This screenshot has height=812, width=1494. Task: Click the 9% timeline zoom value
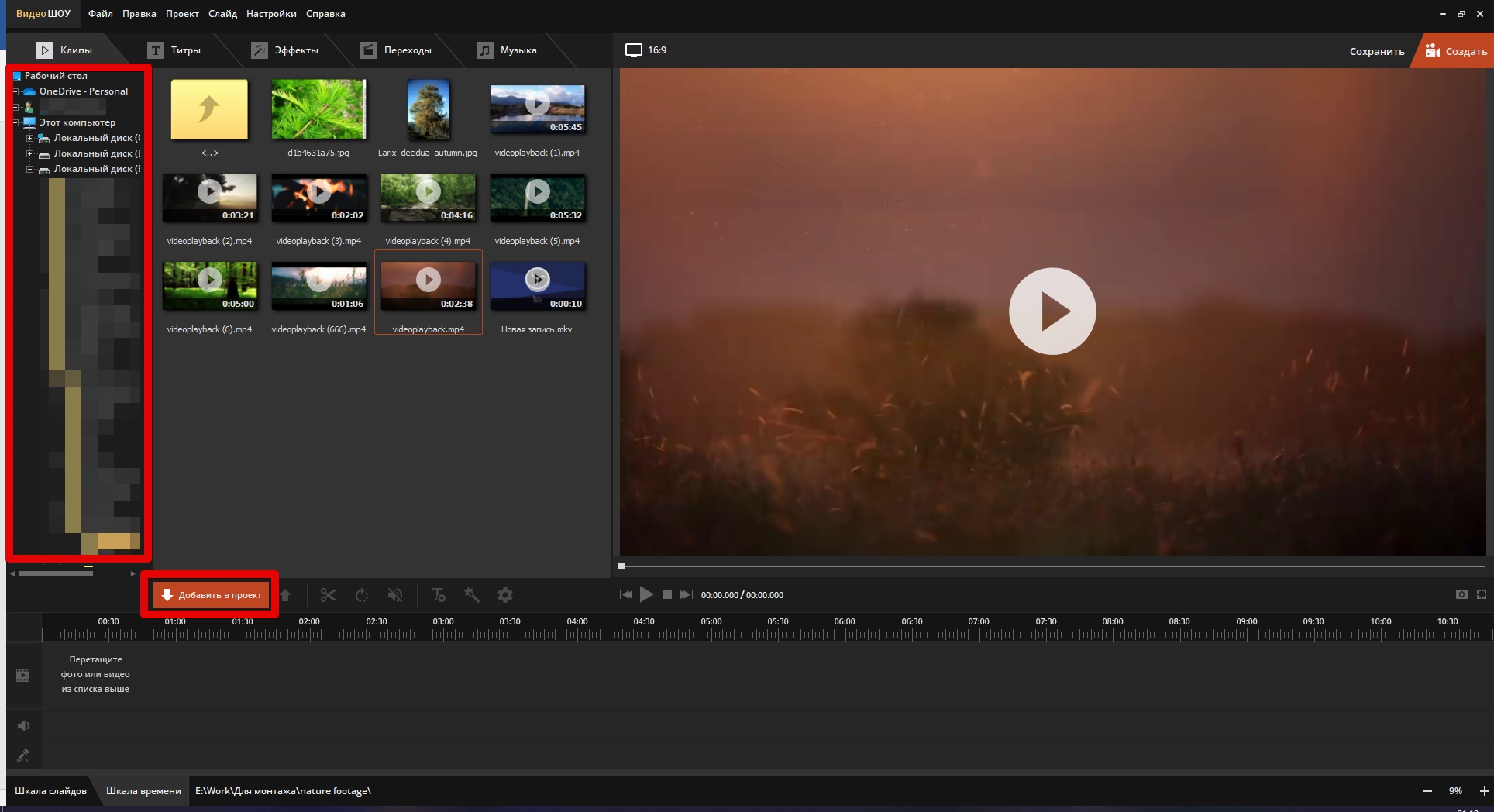1455,791
